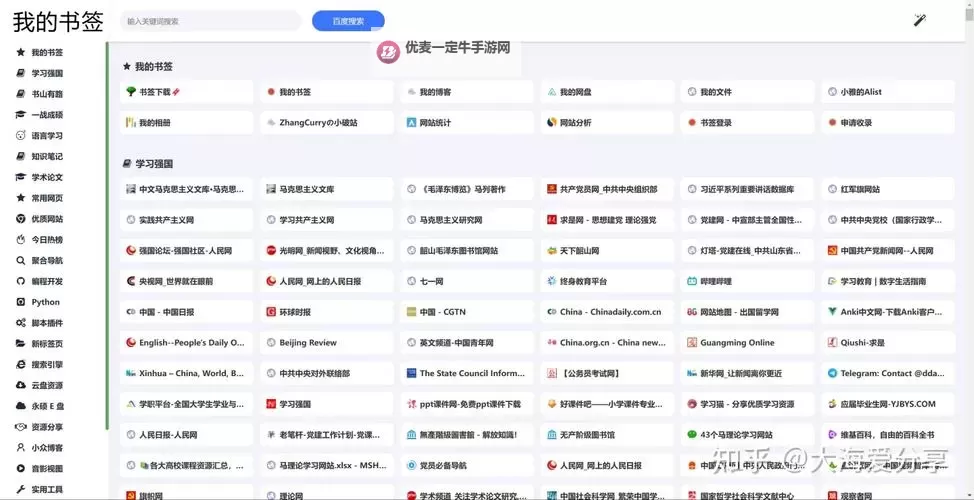Click the book icon beside sidebar 学习强国
The image size is (974, 500).
(20, 73)
